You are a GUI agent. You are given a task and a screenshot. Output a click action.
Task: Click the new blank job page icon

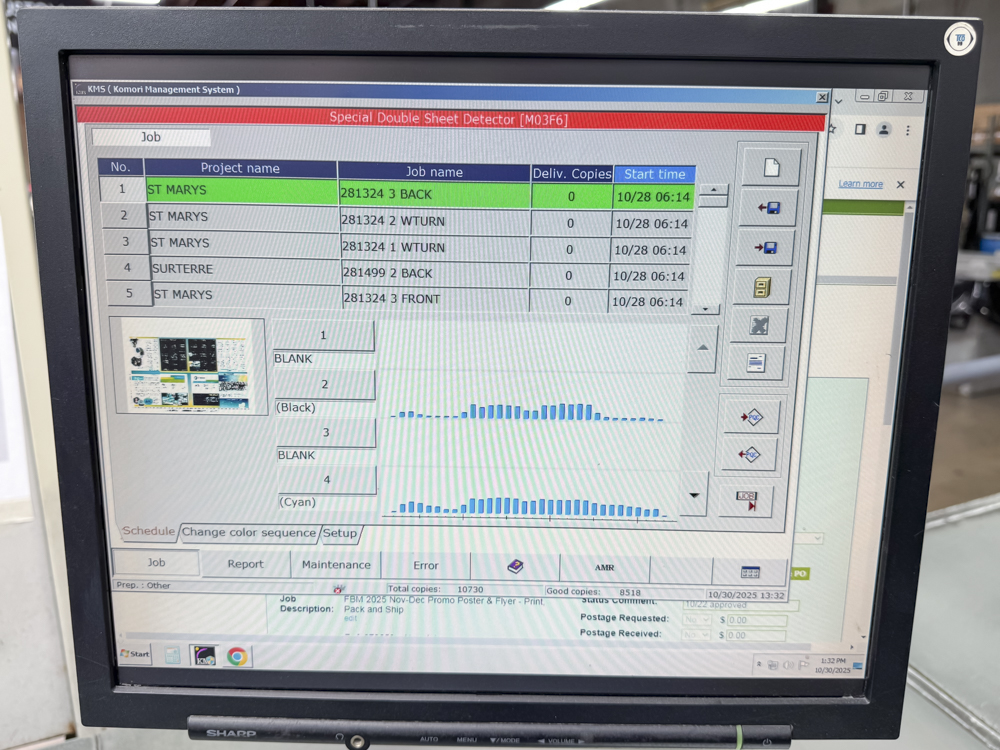[770, 168]
